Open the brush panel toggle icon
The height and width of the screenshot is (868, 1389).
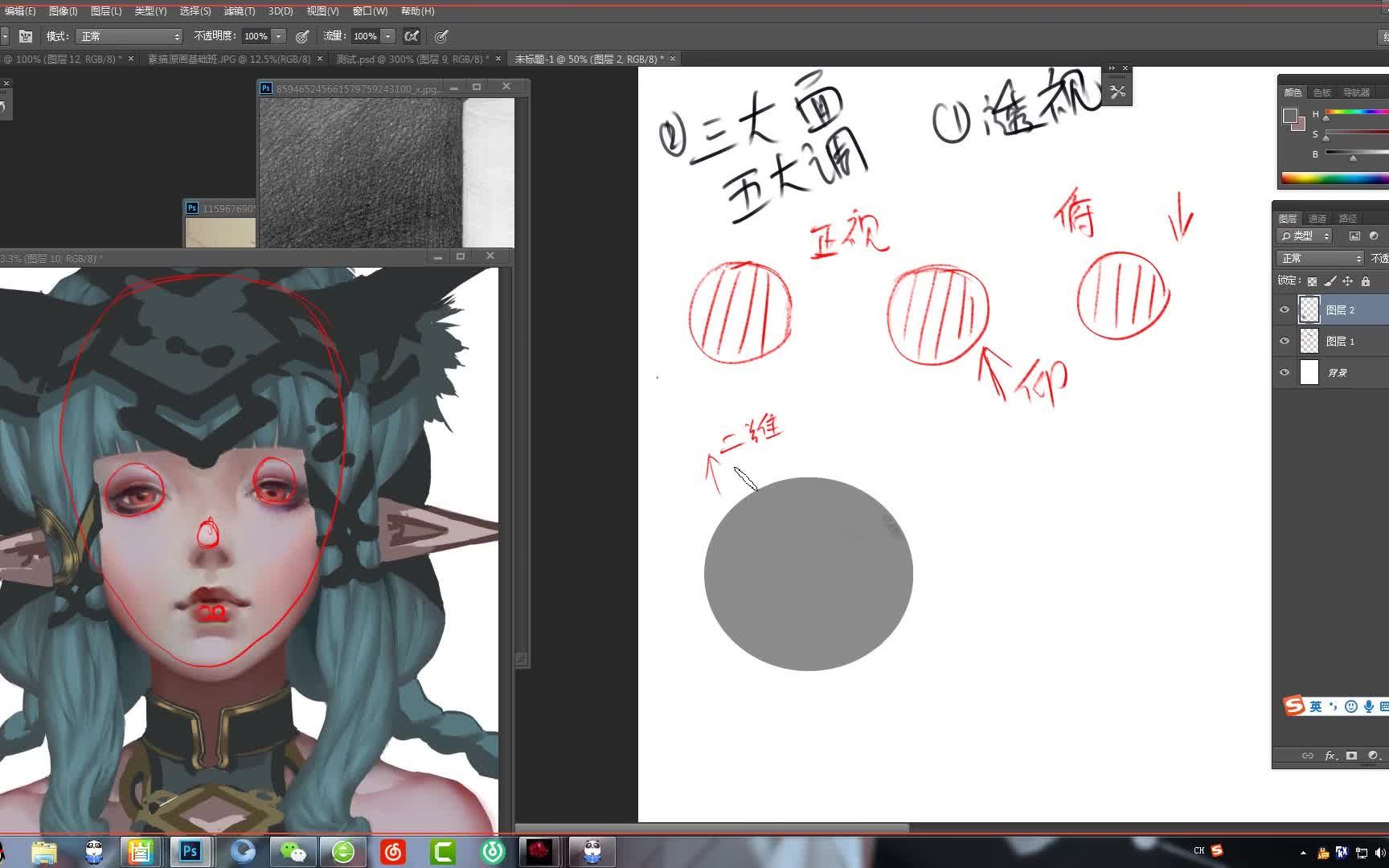[x=26, y=36]
